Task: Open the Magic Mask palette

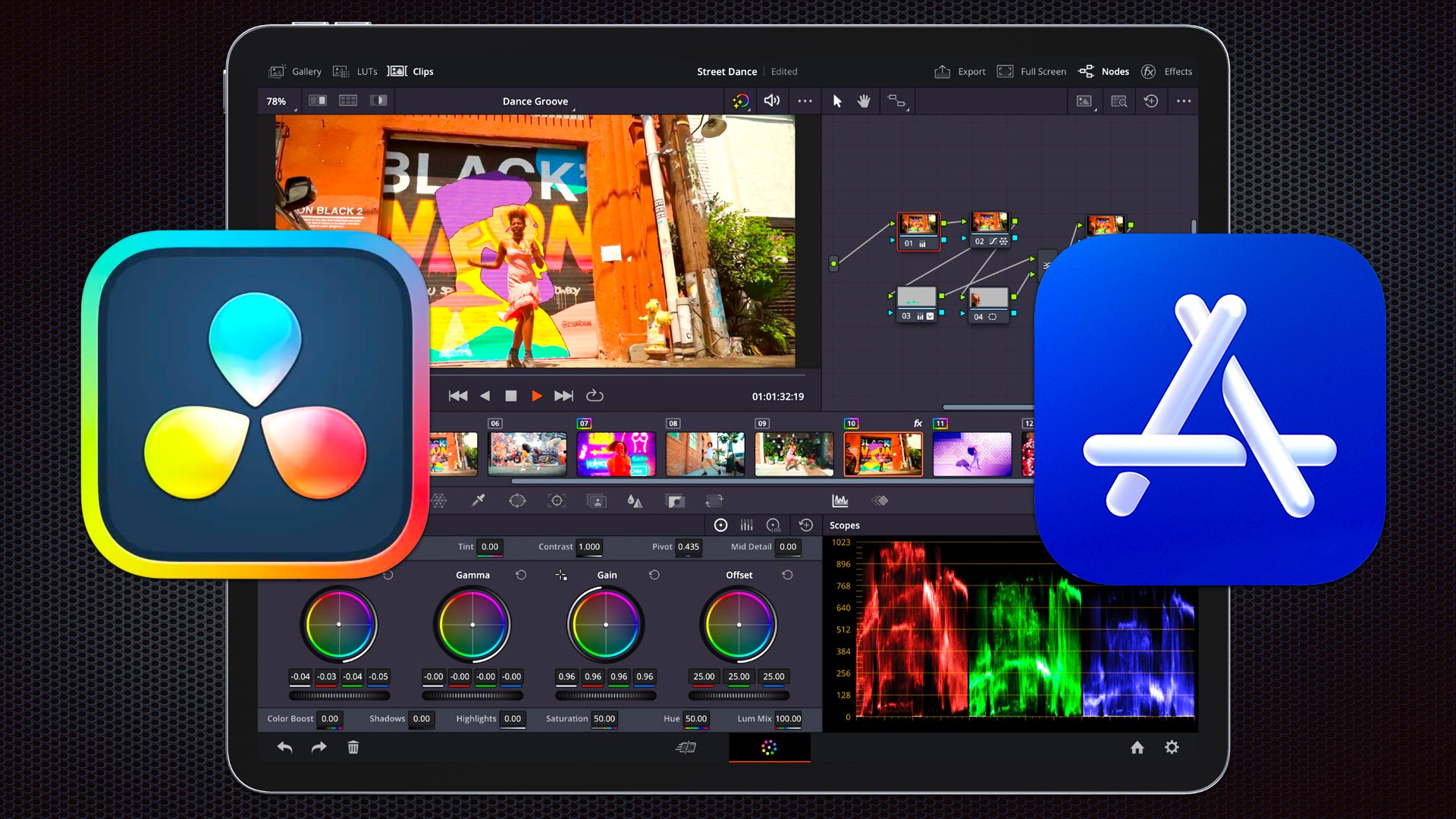Action: point(597,500)
